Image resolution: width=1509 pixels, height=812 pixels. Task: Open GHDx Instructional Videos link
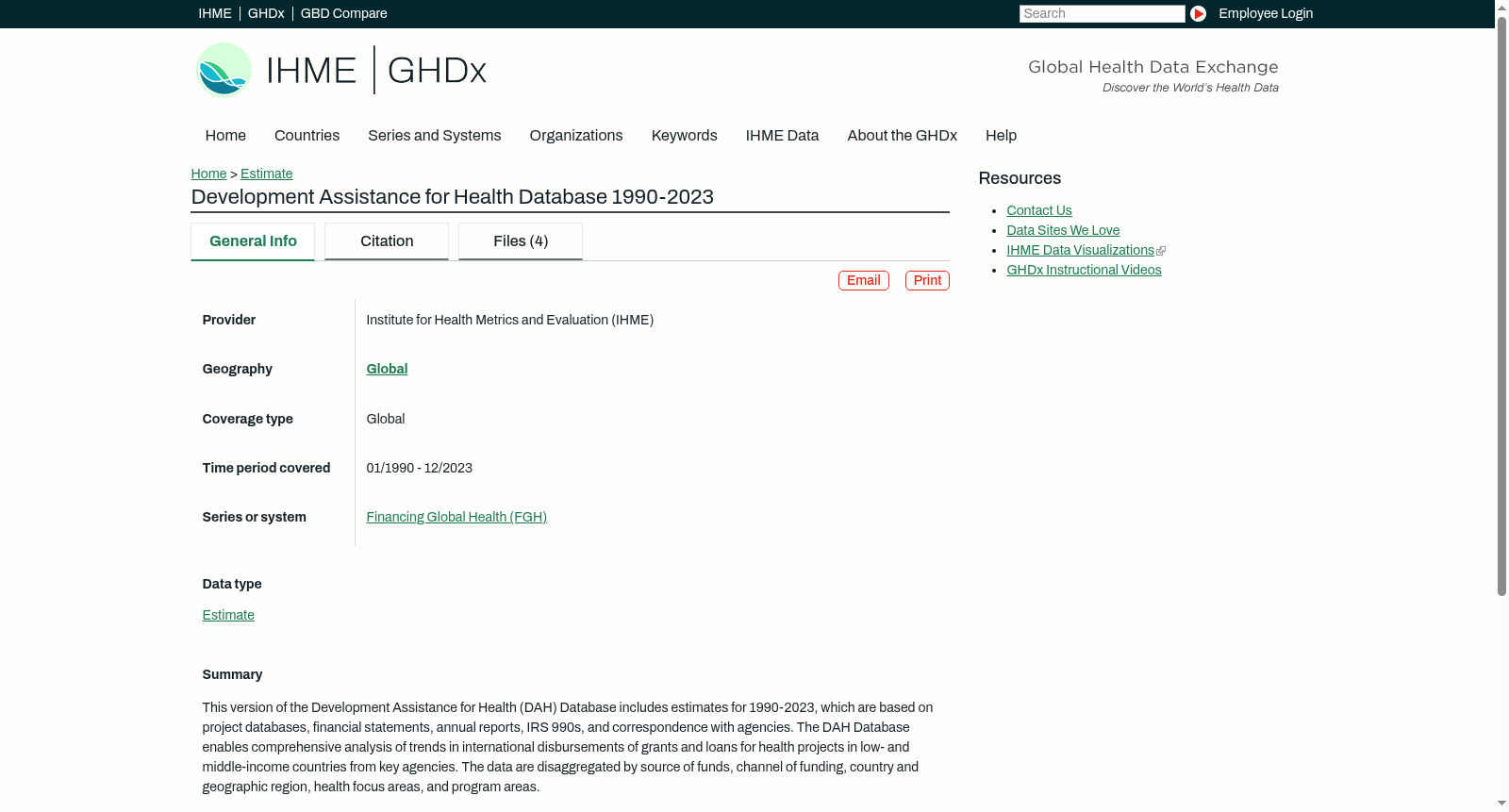pos(1084,270)
